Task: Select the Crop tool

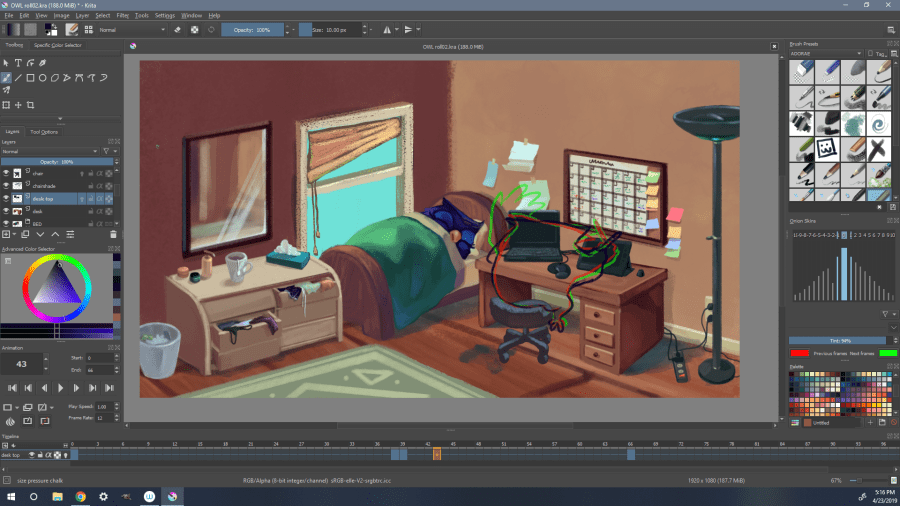Action: [x=31, y=104]
